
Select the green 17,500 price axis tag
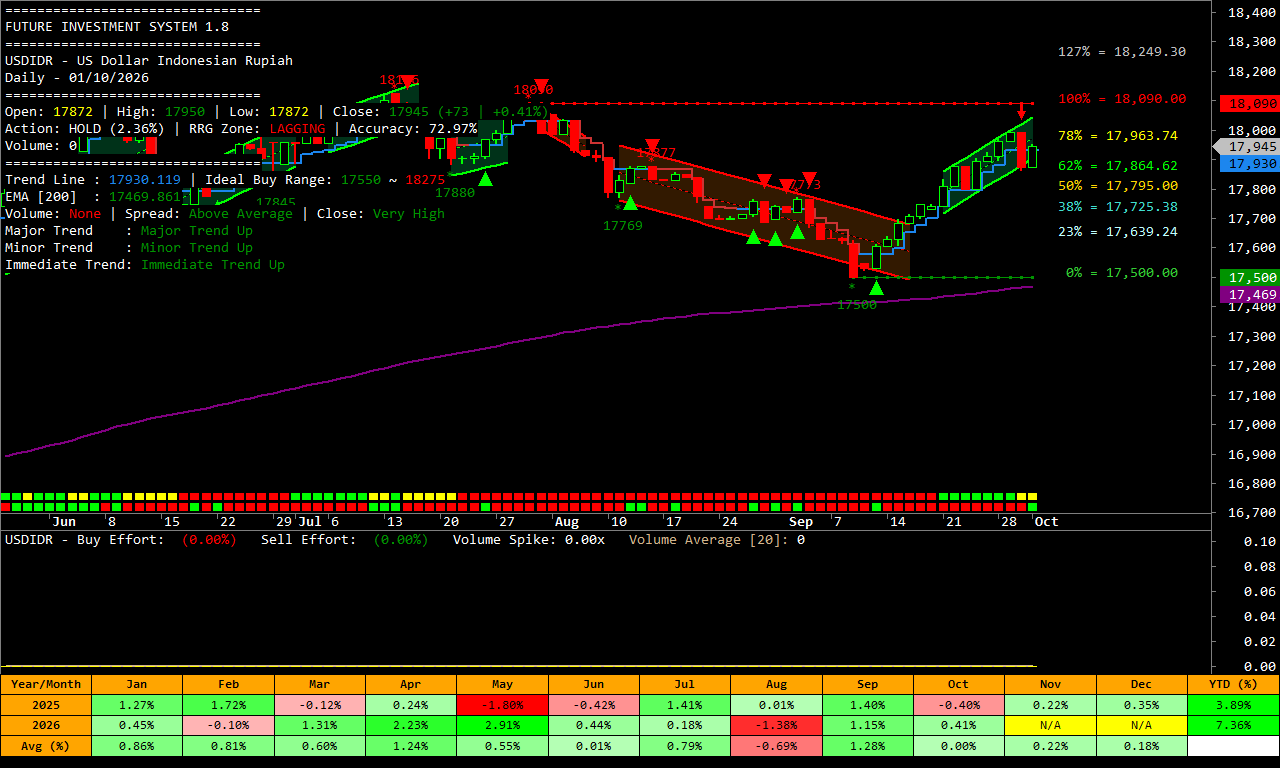coord(1249,277)
